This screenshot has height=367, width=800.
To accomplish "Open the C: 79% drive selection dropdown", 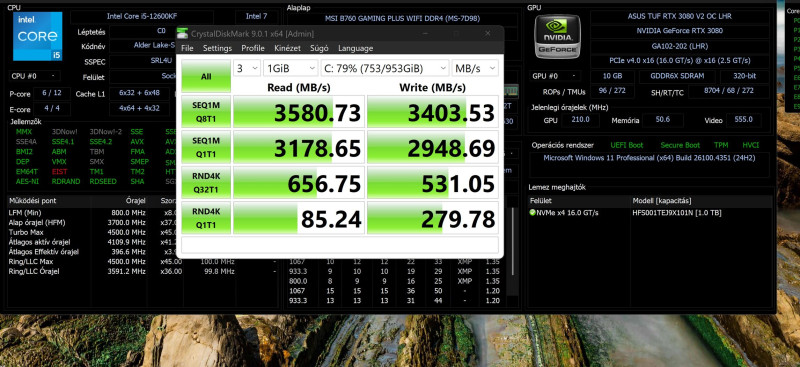I will [385, 68].
